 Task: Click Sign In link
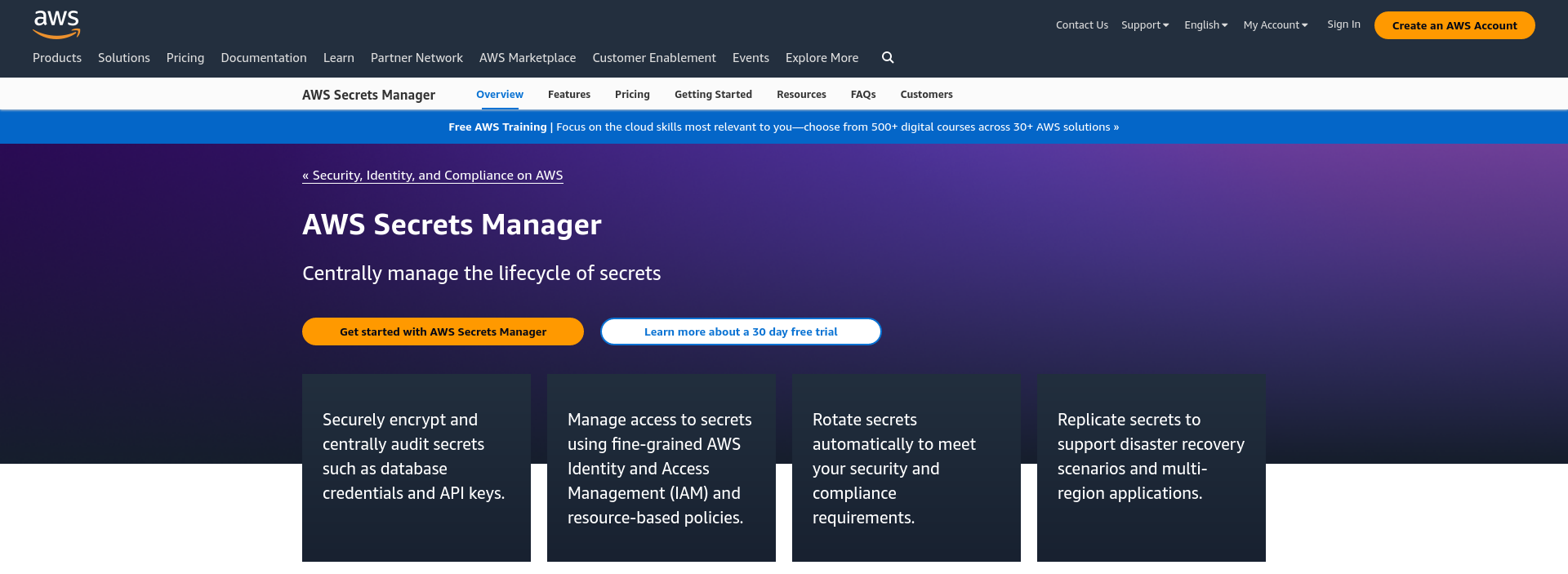pyautogui.click(x=1343, y=24)
